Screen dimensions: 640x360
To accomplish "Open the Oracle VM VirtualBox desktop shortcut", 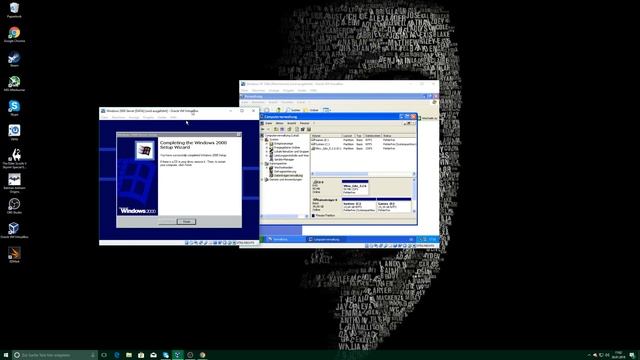I will pyautogui.click(x=14, y=231).
